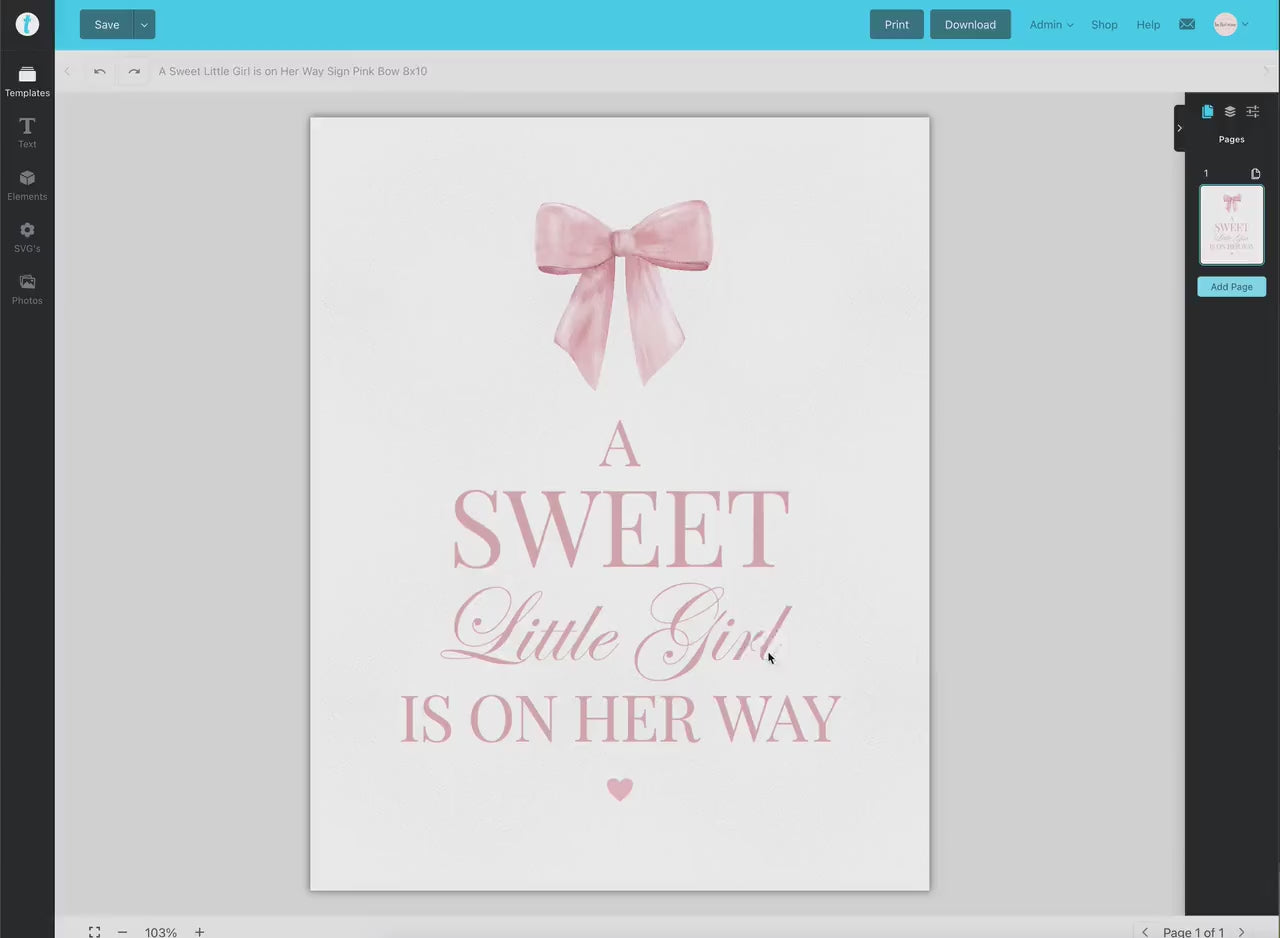This screenshot has height=938, width=1280.
Task: Switch to the Pages panel icon
Action: pos(1207,111)
